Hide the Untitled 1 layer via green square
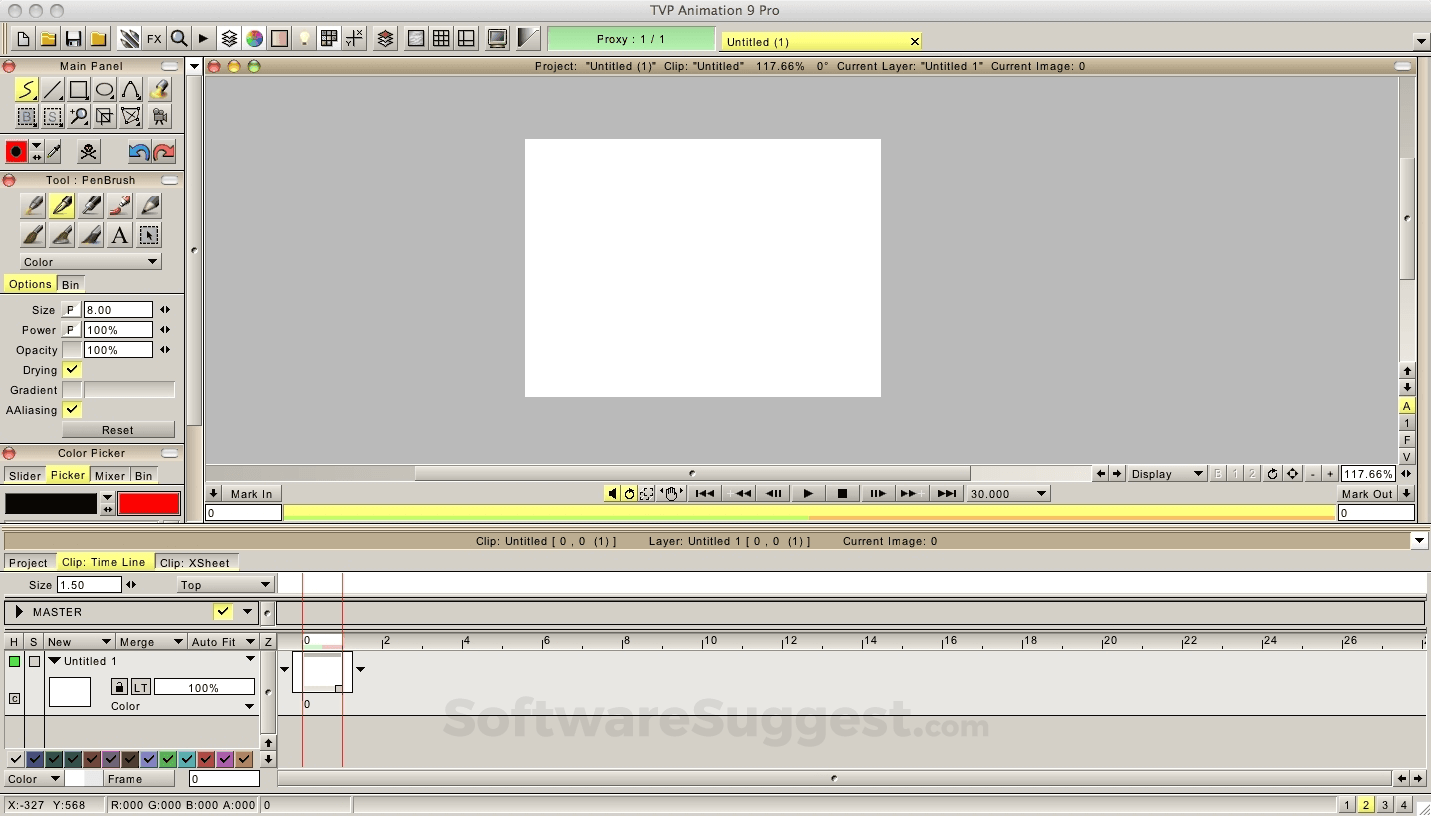 pos(14,661)
